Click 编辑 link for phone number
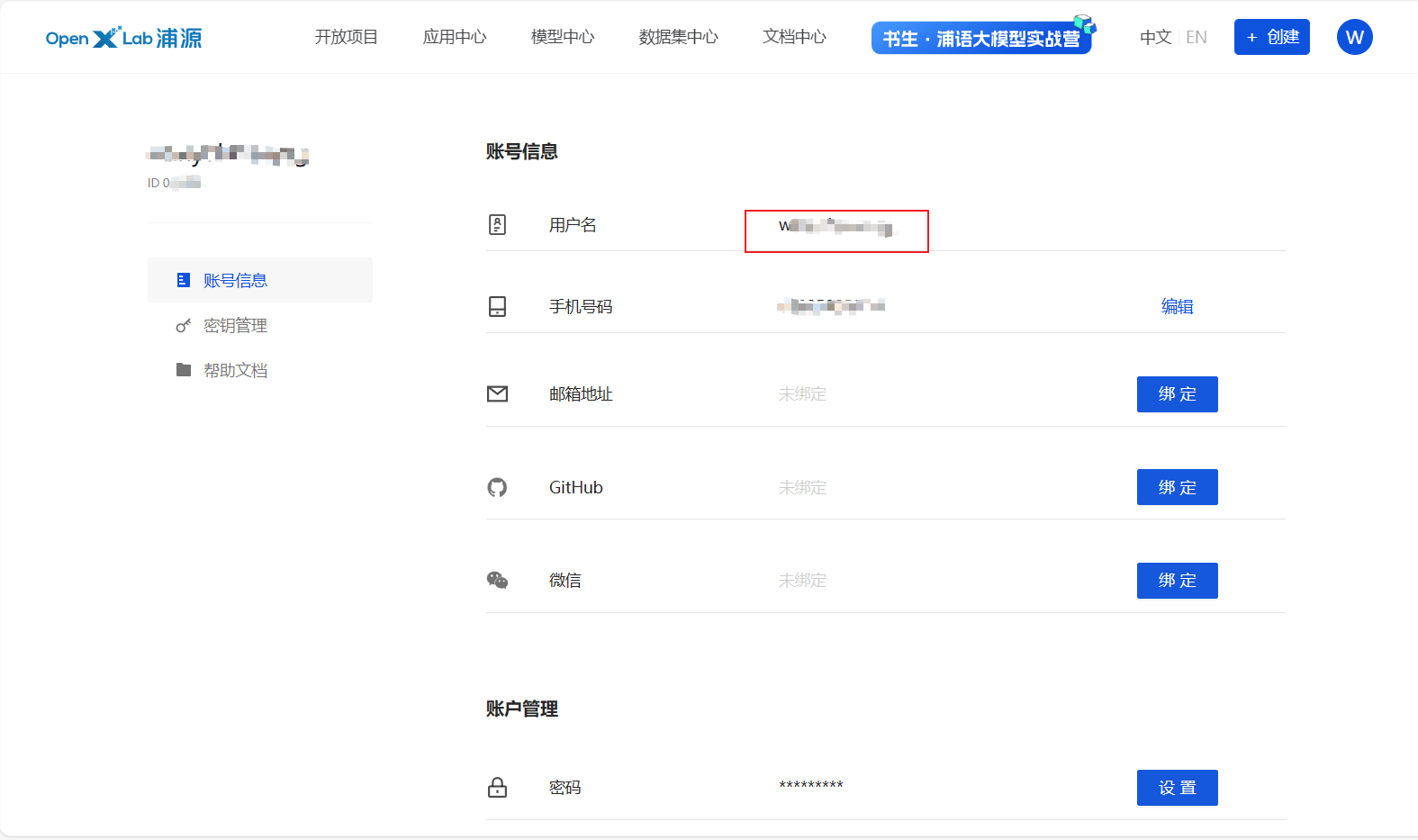The width and height of the screenshot is (1418, 840). click(1177, 307)
